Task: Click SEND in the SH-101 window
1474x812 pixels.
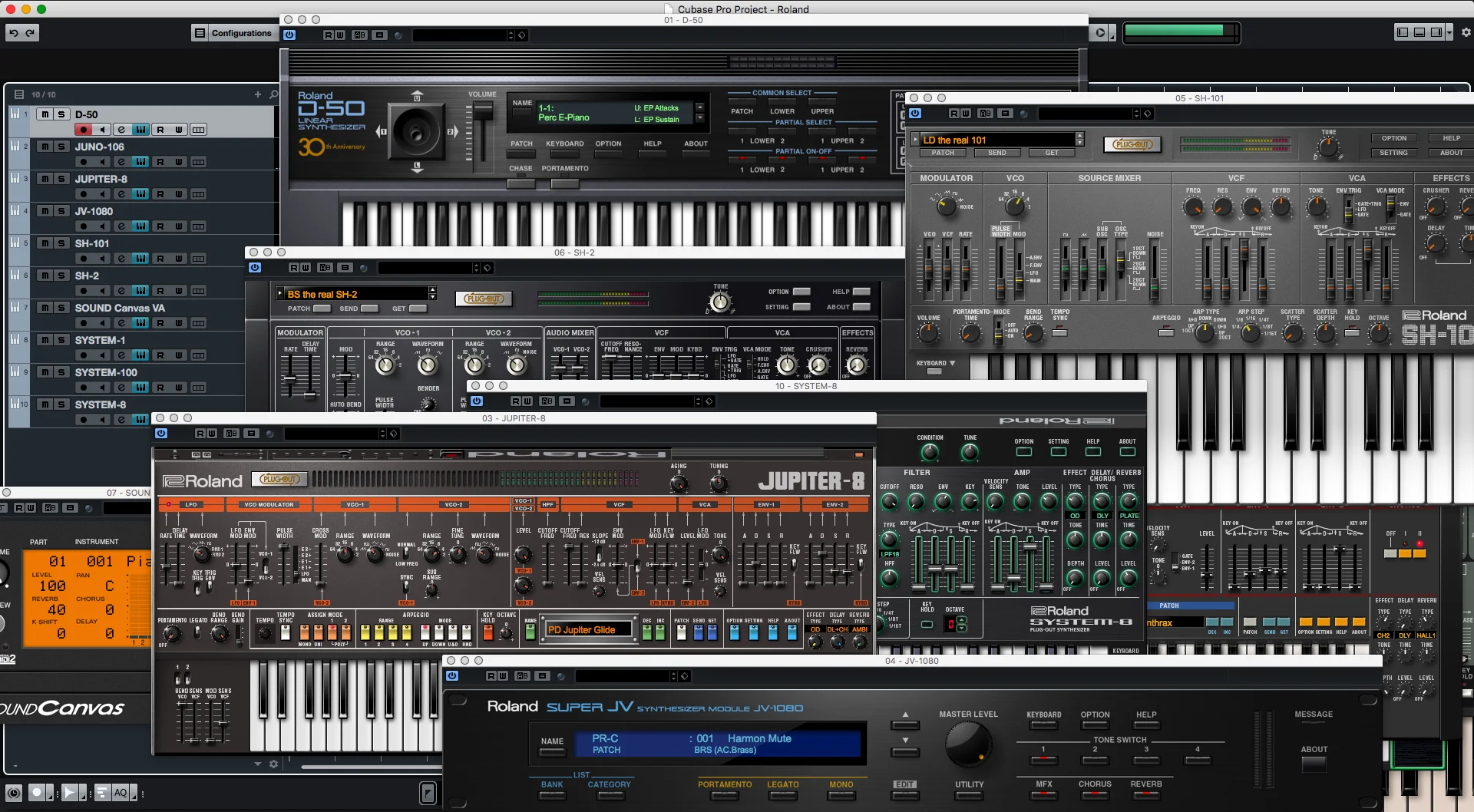Action: tap(996, 153)
